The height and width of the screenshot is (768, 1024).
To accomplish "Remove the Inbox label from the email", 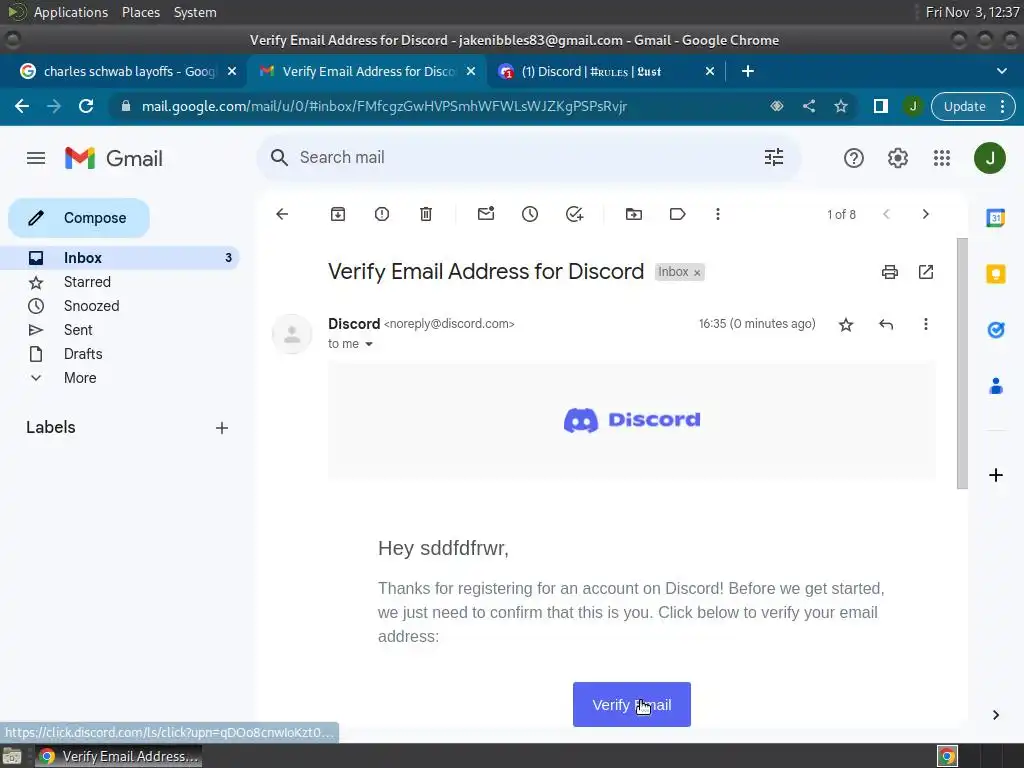I will point(697,273).
